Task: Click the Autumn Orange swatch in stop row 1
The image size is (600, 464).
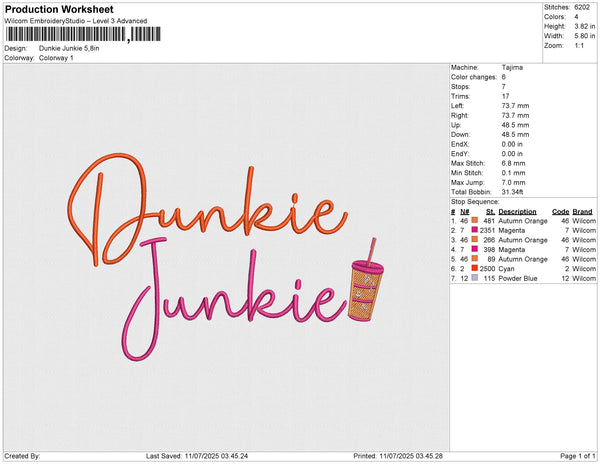Action: (x=474, y=220)
